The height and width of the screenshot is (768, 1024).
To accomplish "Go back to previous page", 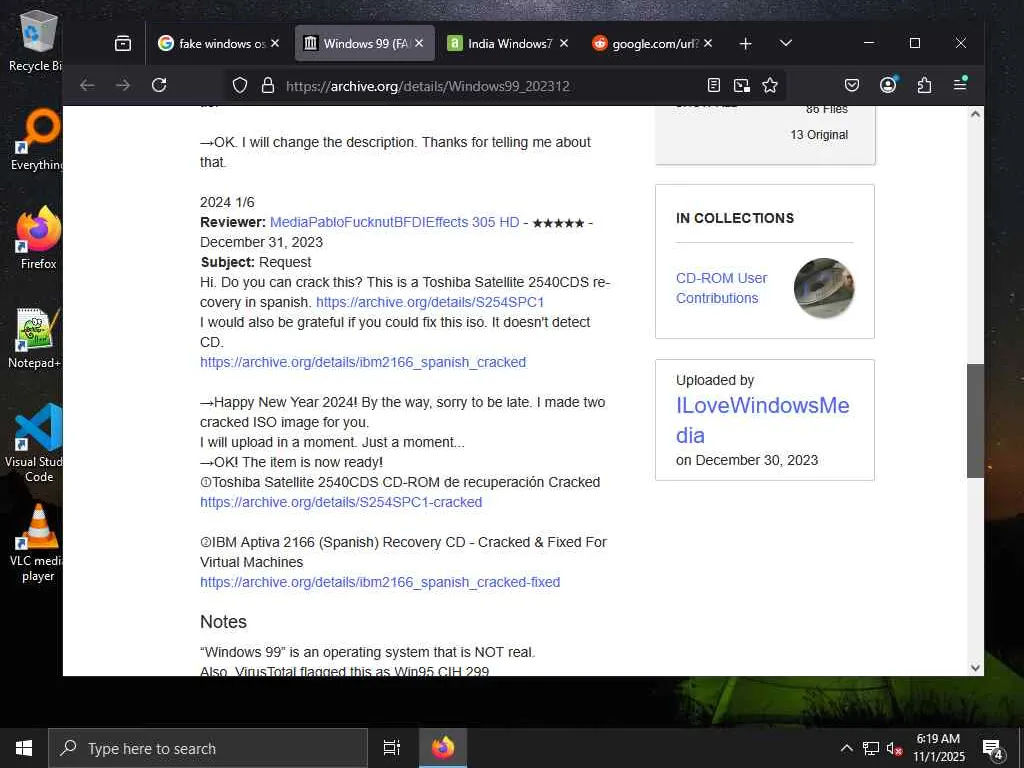I will 87,86.
